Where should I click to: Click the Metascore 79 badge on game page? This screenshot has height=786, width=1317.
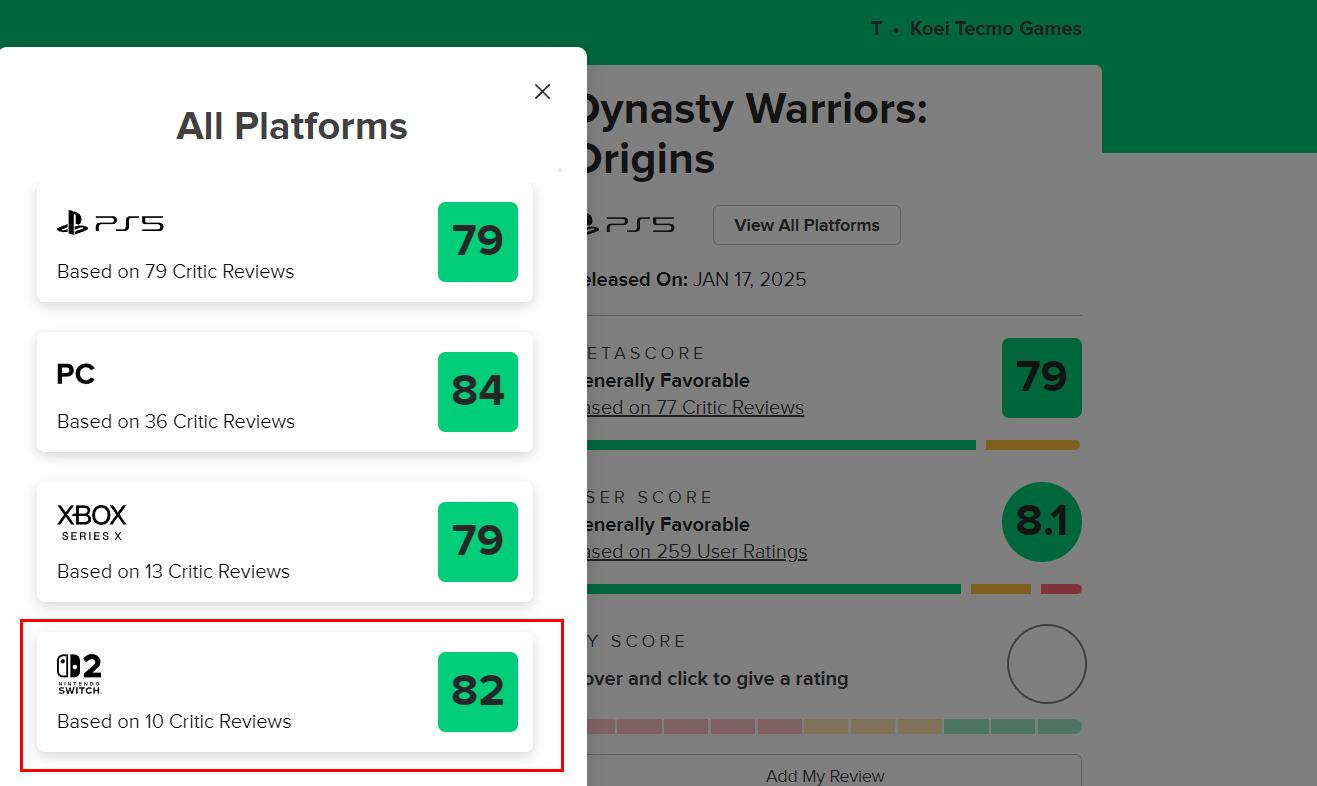click(1041, 378)
